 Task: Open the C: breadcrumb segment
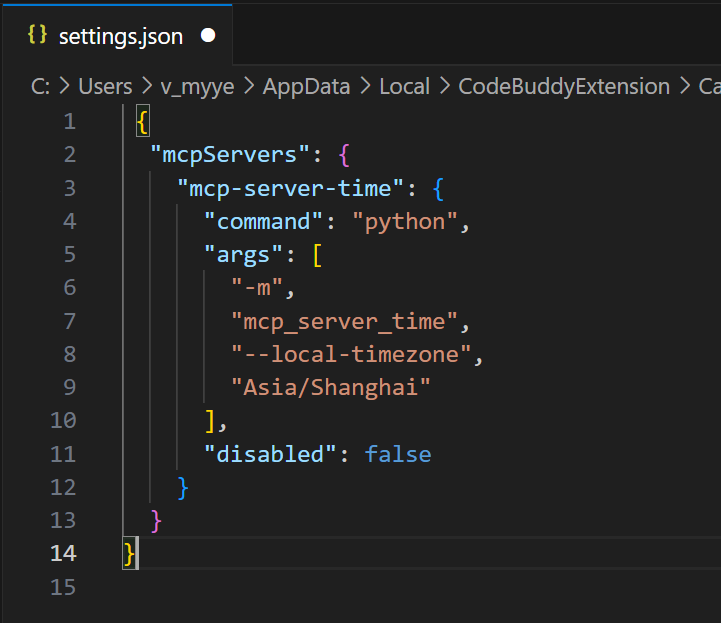click(41, 87)
